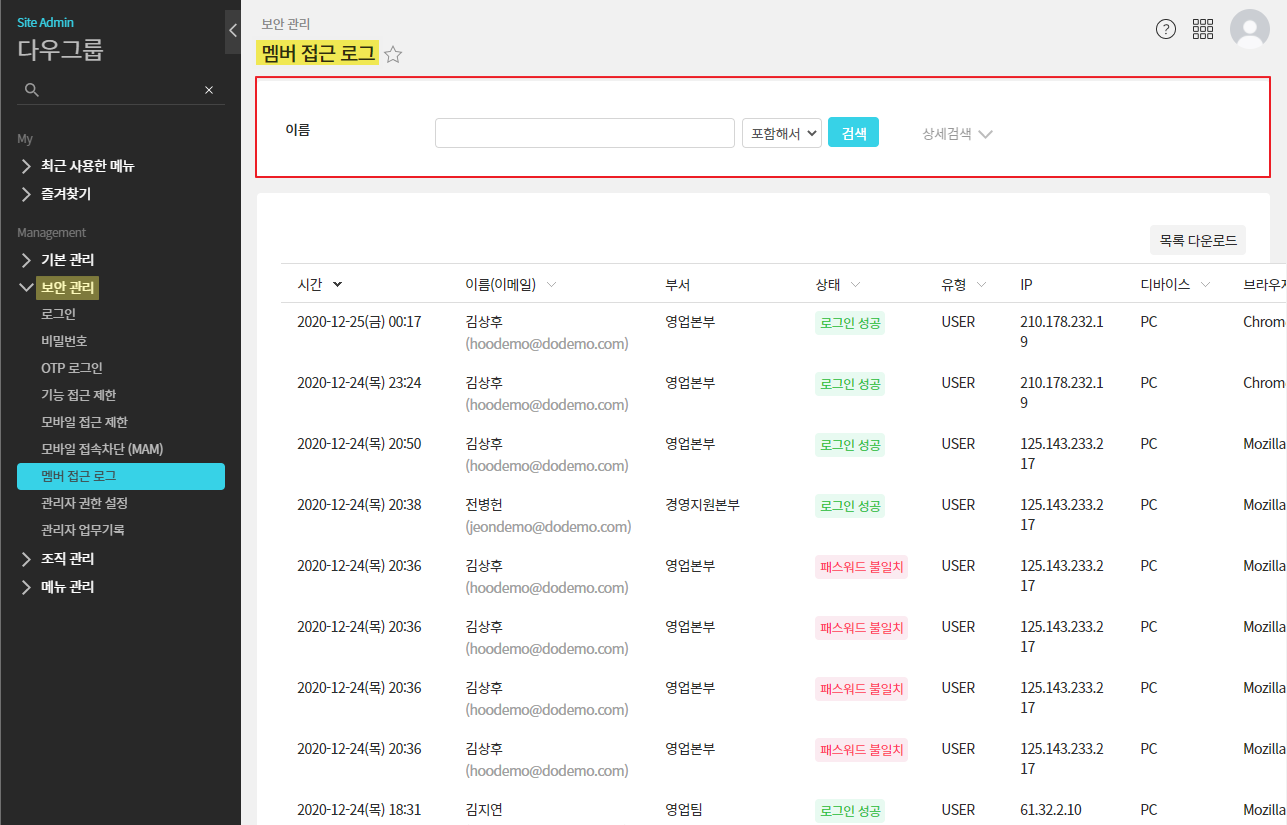The height and width of the screenshot is (825, 1287).
Task: Expand the 최근 사용한 메뉴 section
Action: pos(87,166)
